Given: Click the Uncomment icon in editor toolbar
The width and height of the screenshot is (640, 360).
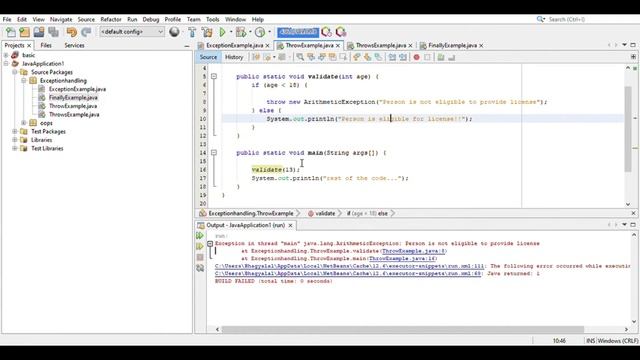Looking at the screenshot, I should pos(451,57).
